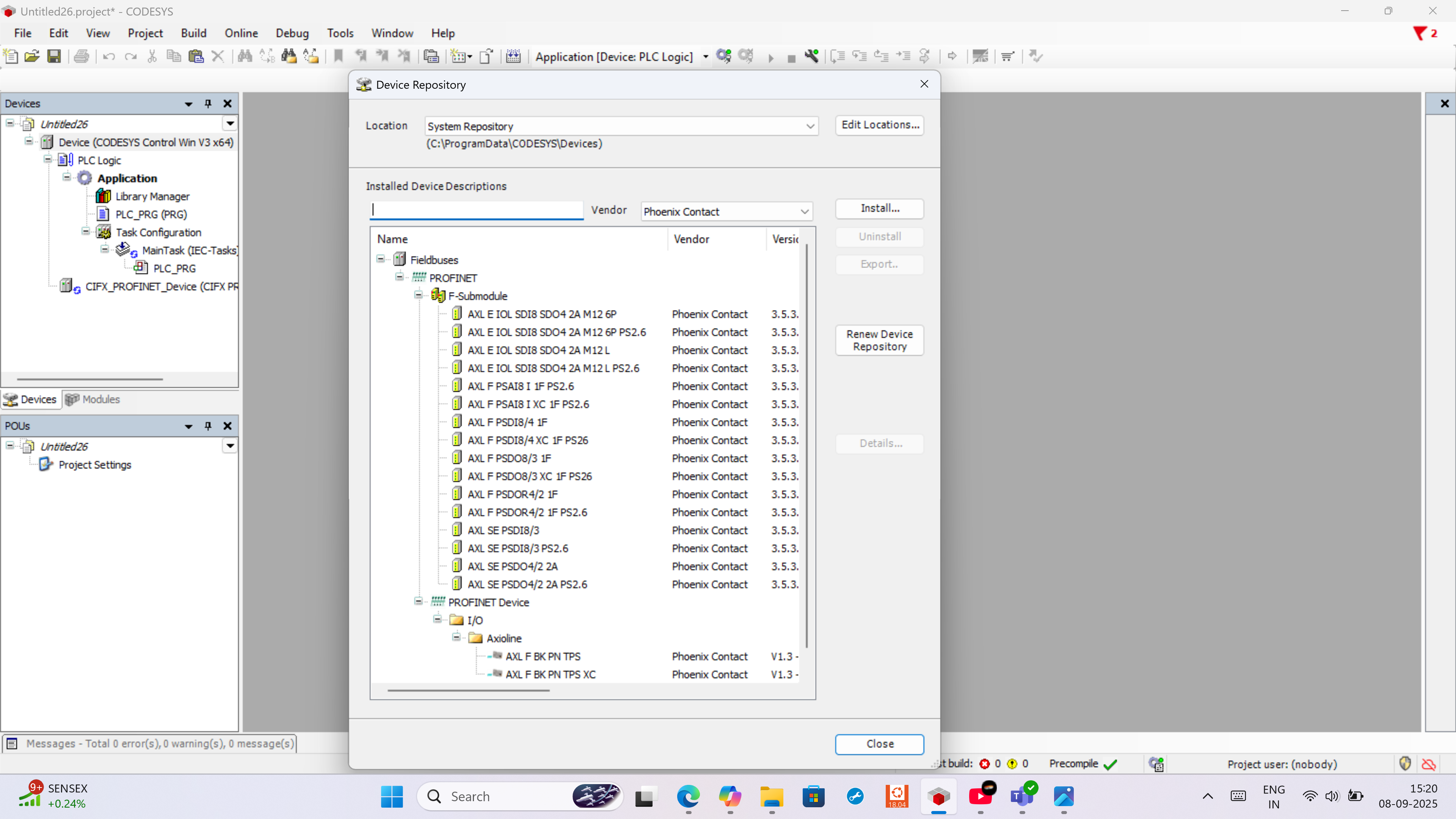Click the Install... button
The height and width of the screenshot is (819, 1456).
[x=879, y=208]
